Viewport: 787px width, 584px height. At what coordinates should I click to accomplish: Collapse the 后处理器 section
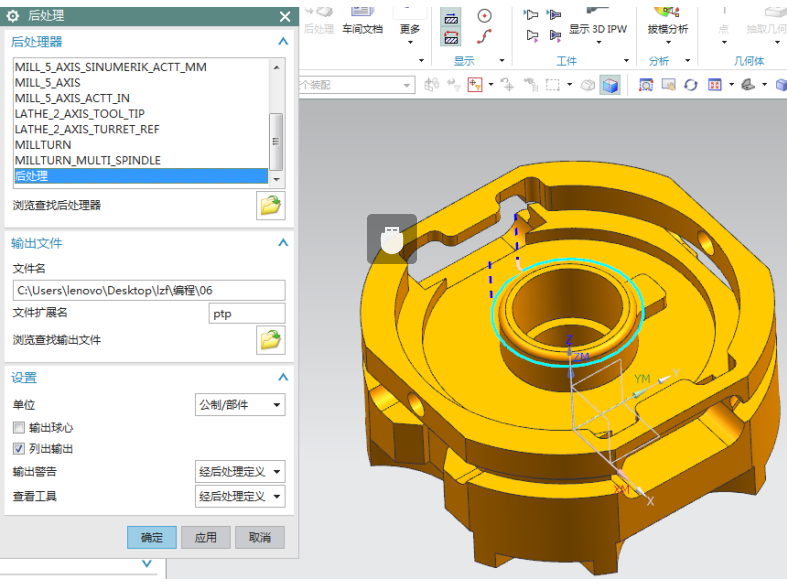283,42
